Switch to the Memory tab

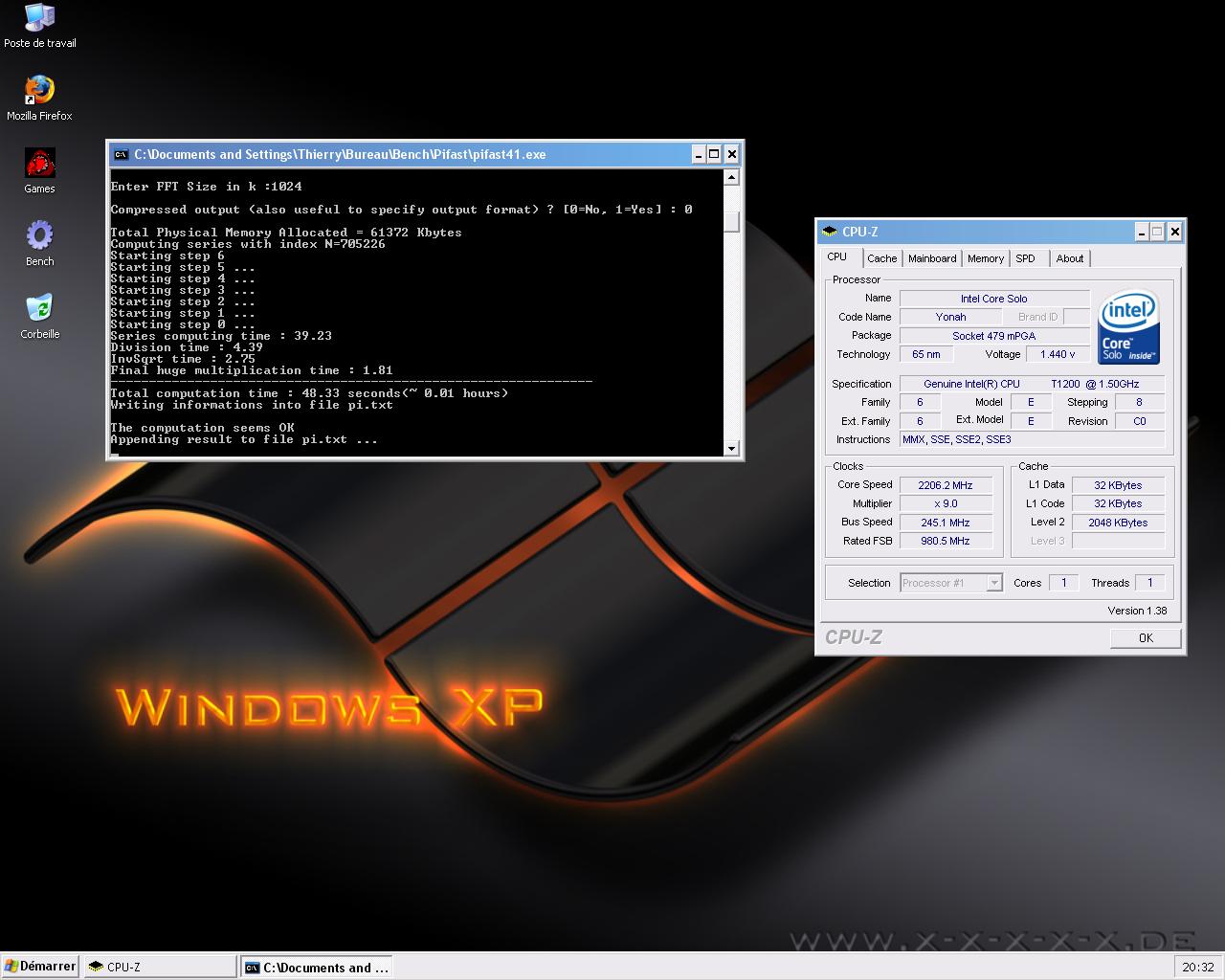coord(985,258)
